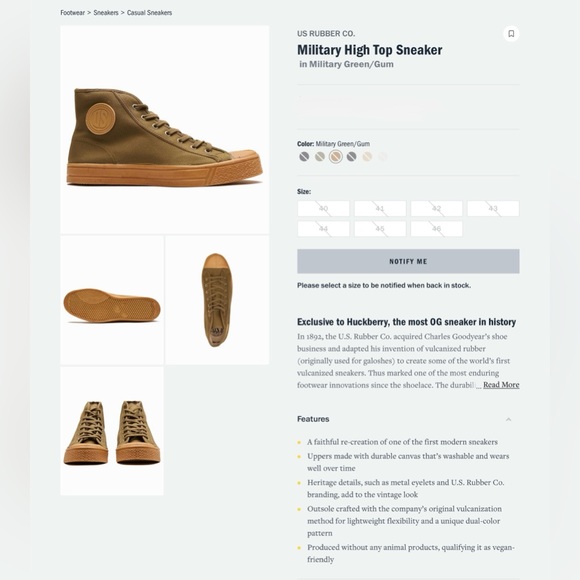Screen dimensions: 580x580
Task: Pick the fourth dark color swatch
Action: click(x=351, y=157)
